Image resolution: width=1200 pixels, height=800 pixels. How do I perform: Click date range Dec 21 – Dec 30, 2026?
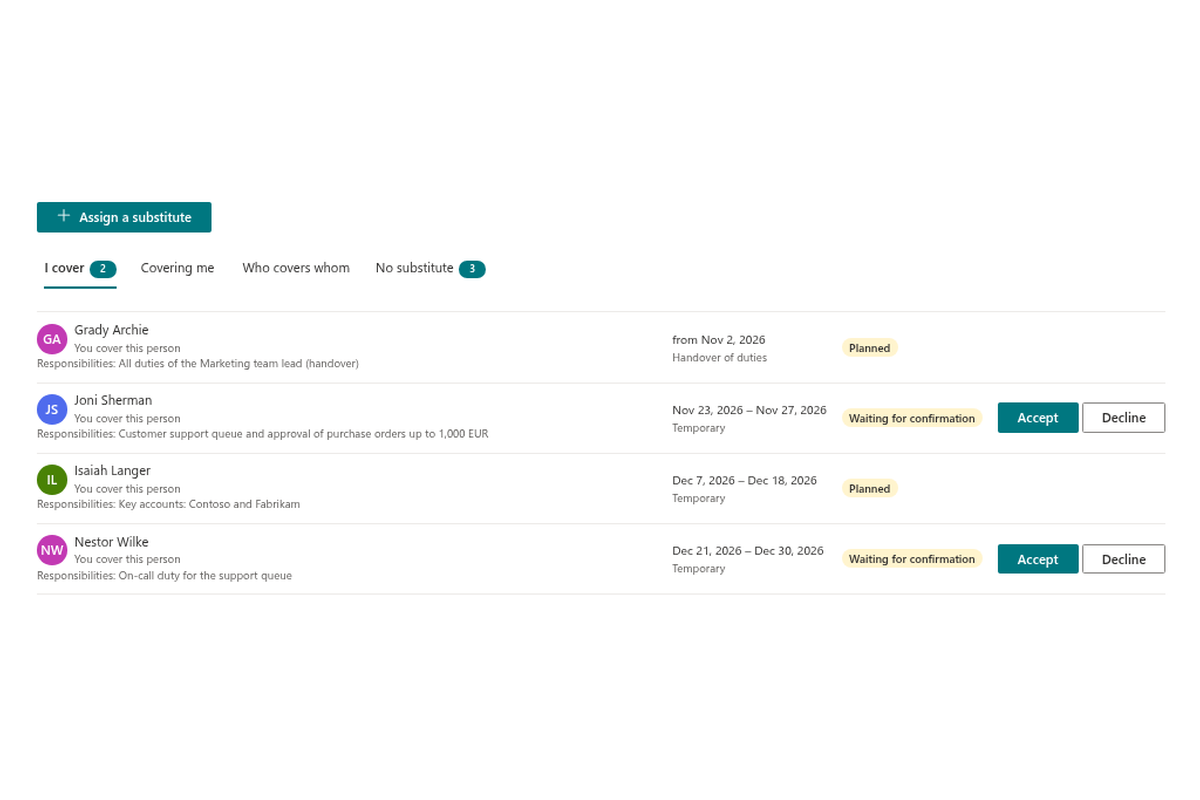tap(748, 551)
